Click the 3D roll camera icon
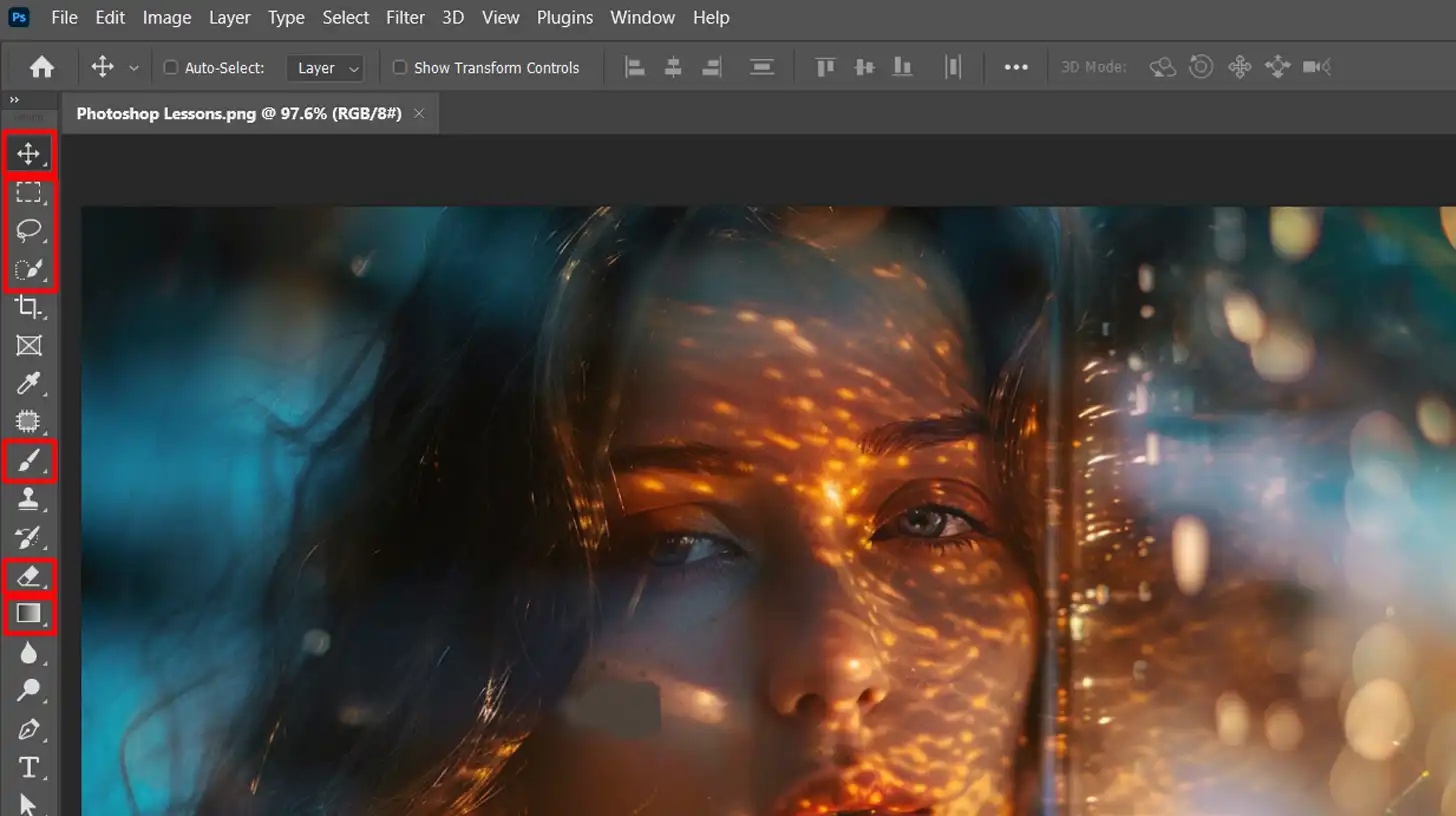1456x816 pixels. pos(1201,67)
